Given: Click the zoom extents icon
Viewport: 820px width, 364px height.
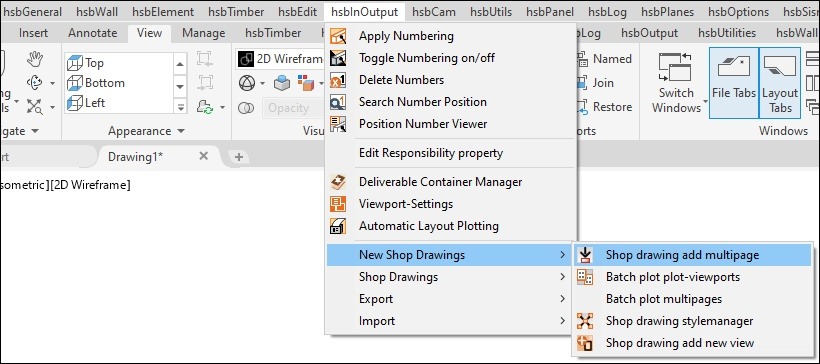Looking at the screenshot, I should pyautogui.click(x=35, y=107).
